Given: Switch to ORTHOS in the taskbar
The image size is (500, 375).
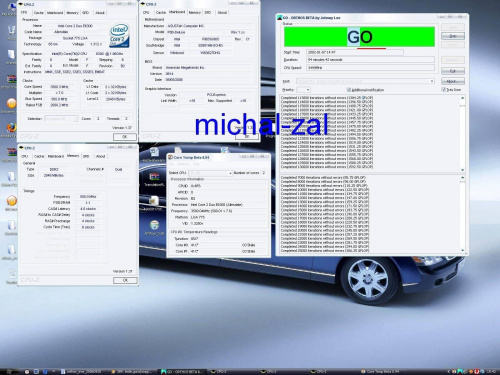Looking at the screenshot, I should coord(182,371).
